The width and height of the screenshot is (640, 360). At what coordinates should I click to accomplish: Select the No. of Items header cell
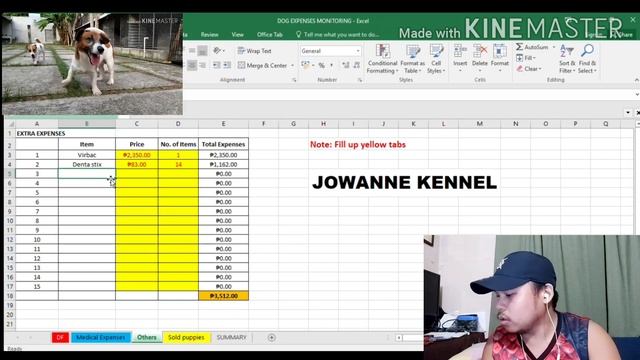tap(178, 144)
